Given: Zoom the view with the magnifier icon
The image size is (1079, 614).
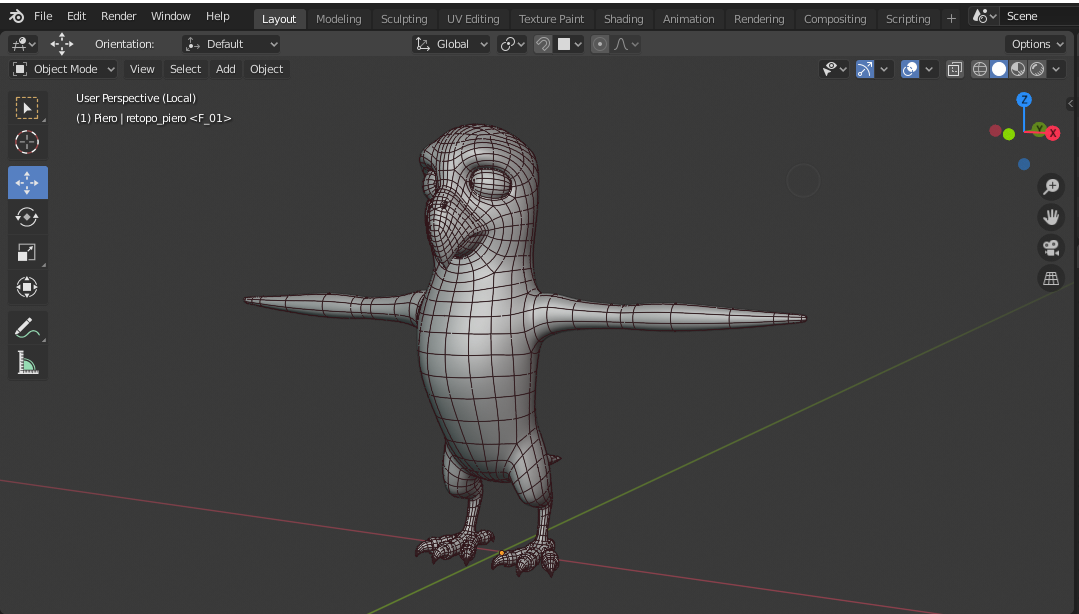Looking at the screenshot, I should coord(1051,186).
